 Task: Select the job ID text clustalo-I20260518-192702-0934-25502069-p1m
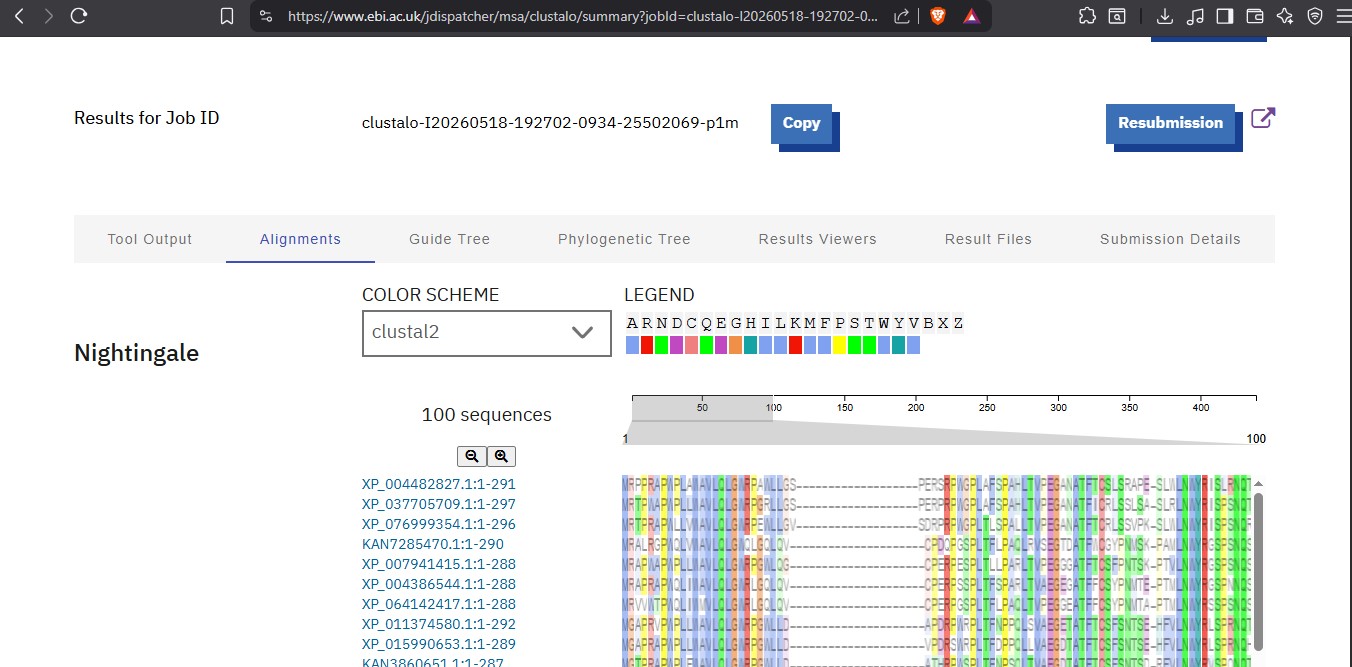[x=550, y=123]
